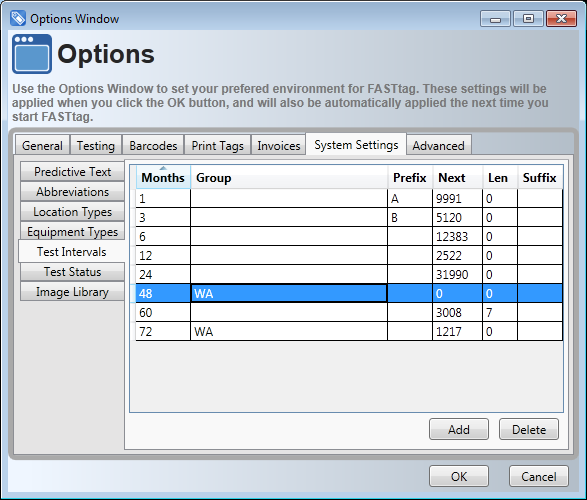Show Location Types settings

[x=73, y=211]
